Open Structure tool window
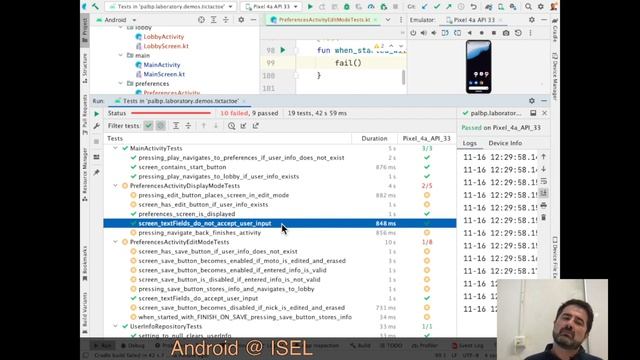Viewport: 640px width, 360px height. 85,68
